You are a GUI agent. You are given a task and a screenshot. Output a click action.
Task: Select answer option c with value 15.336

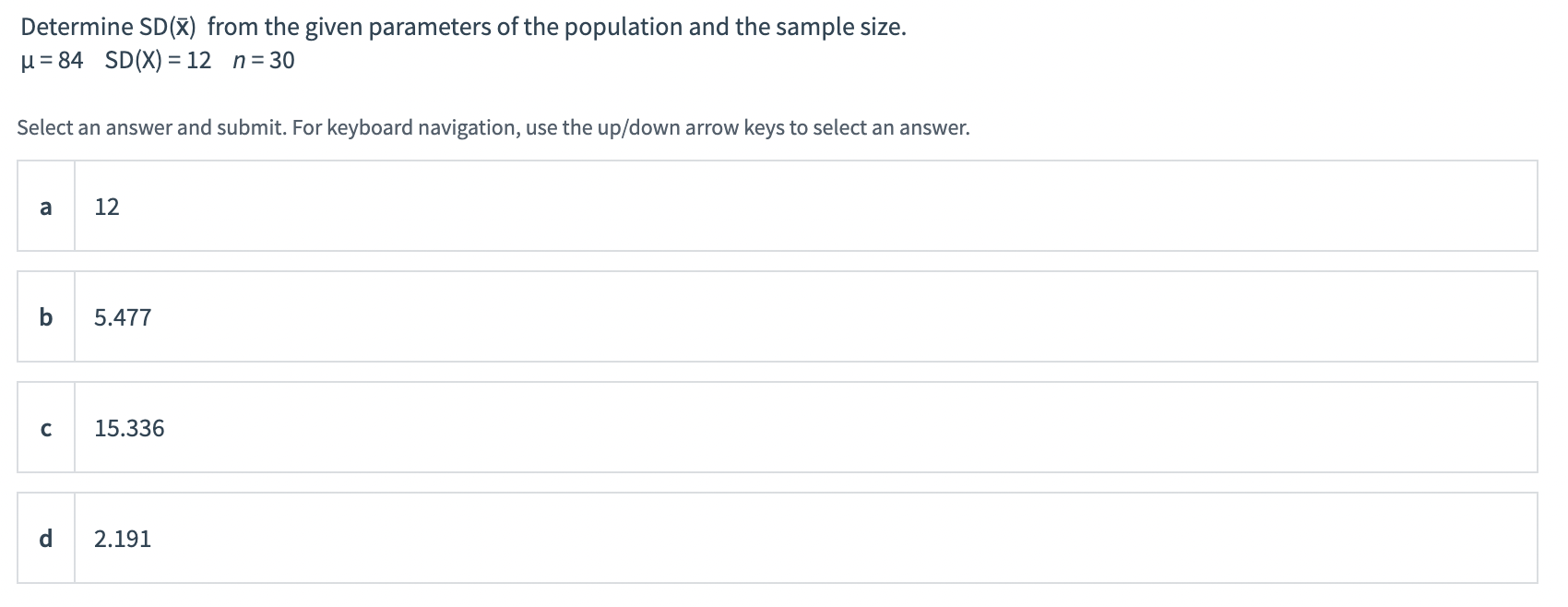(778, 427)
